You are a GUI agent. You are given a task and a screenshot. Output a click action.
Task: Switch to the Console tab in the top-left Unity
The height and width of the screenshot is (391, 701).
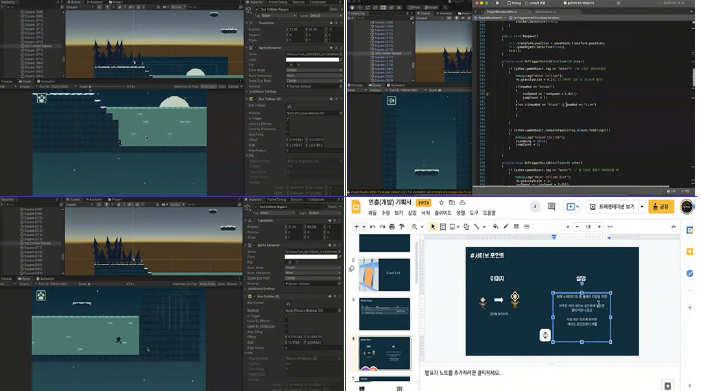7,82
